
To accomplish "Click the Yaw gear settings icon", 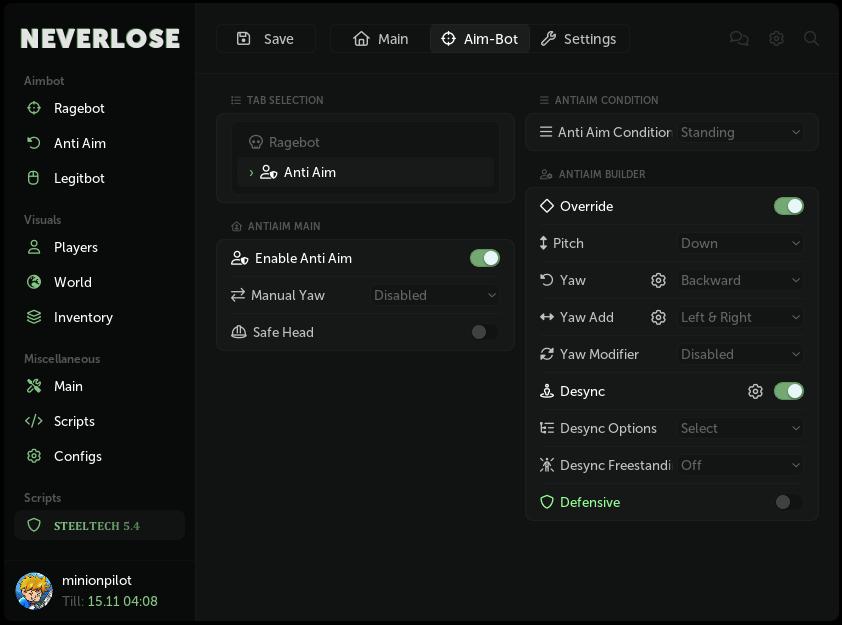I will [659, 280].
